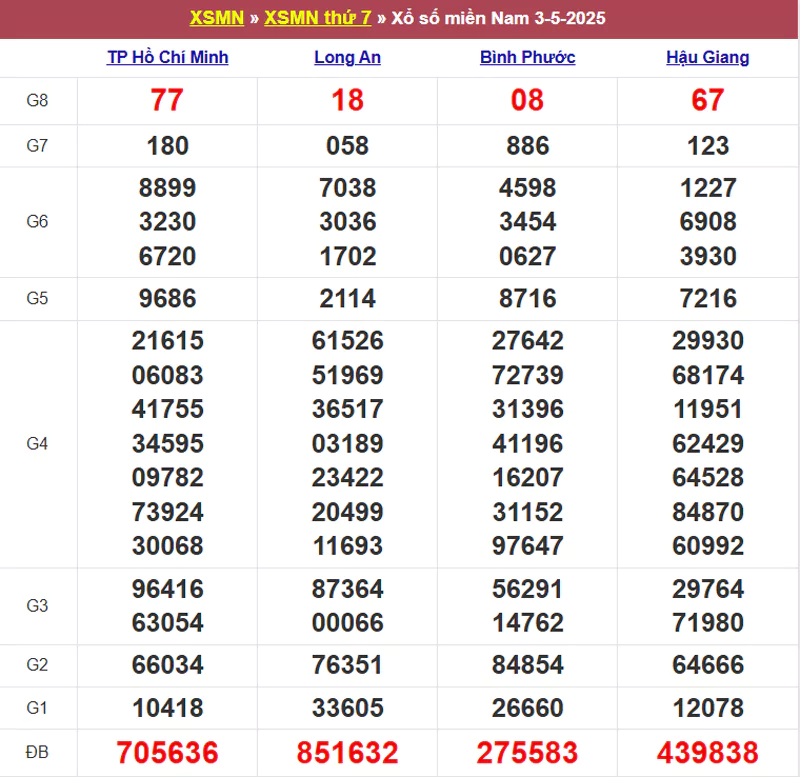This screenshot has height=777, width=800.
Task: Click G2 number 64666
Action: [x=708, y=665]
